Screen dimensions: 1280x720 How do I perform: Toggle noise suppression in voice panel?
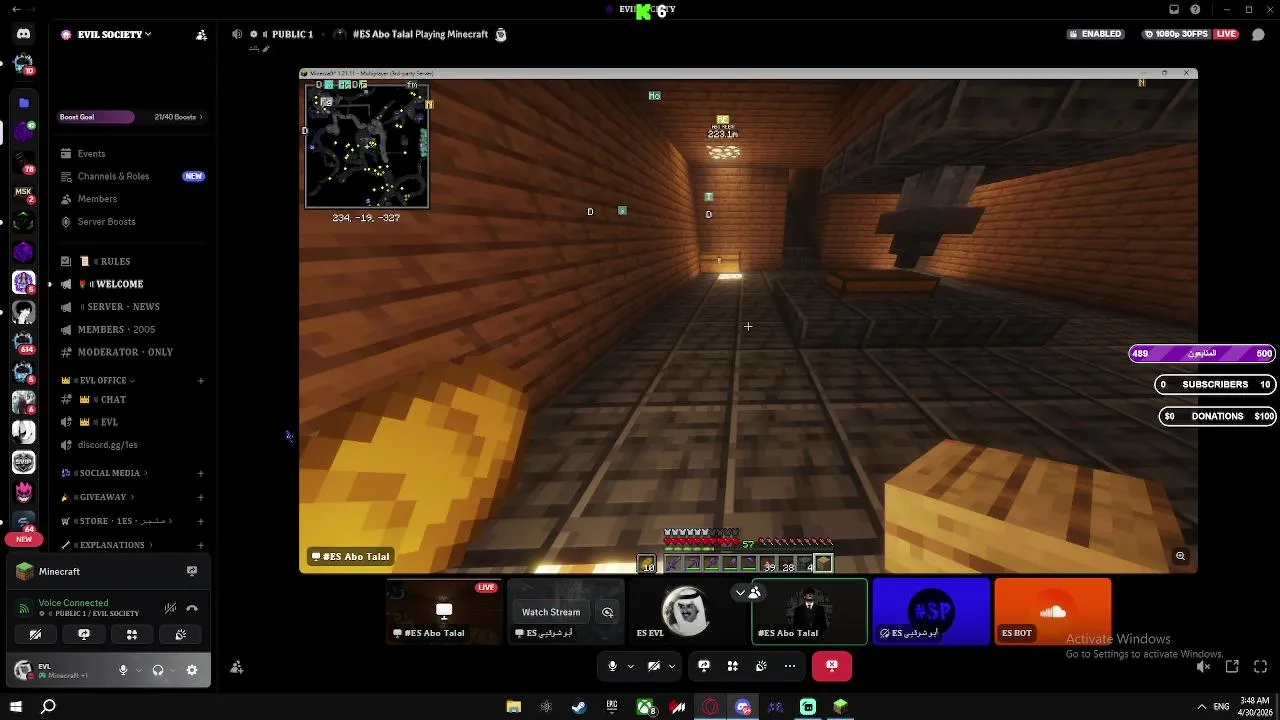[170, 608]
